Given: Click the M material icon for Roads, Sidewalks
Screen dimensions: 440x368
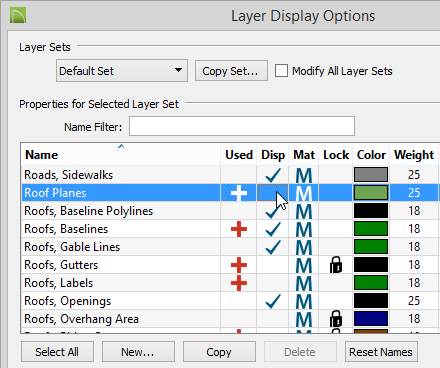Looking at the screenshot, I should [x=304, y=175].
